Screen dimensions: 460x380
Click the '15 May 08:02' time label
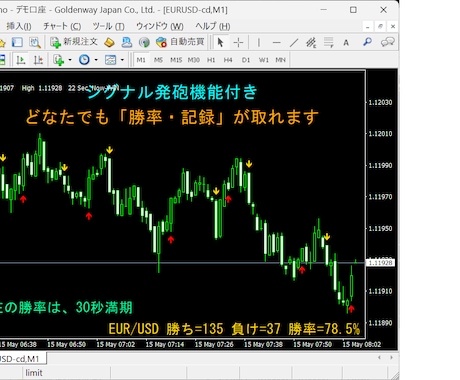pos(362,344)
